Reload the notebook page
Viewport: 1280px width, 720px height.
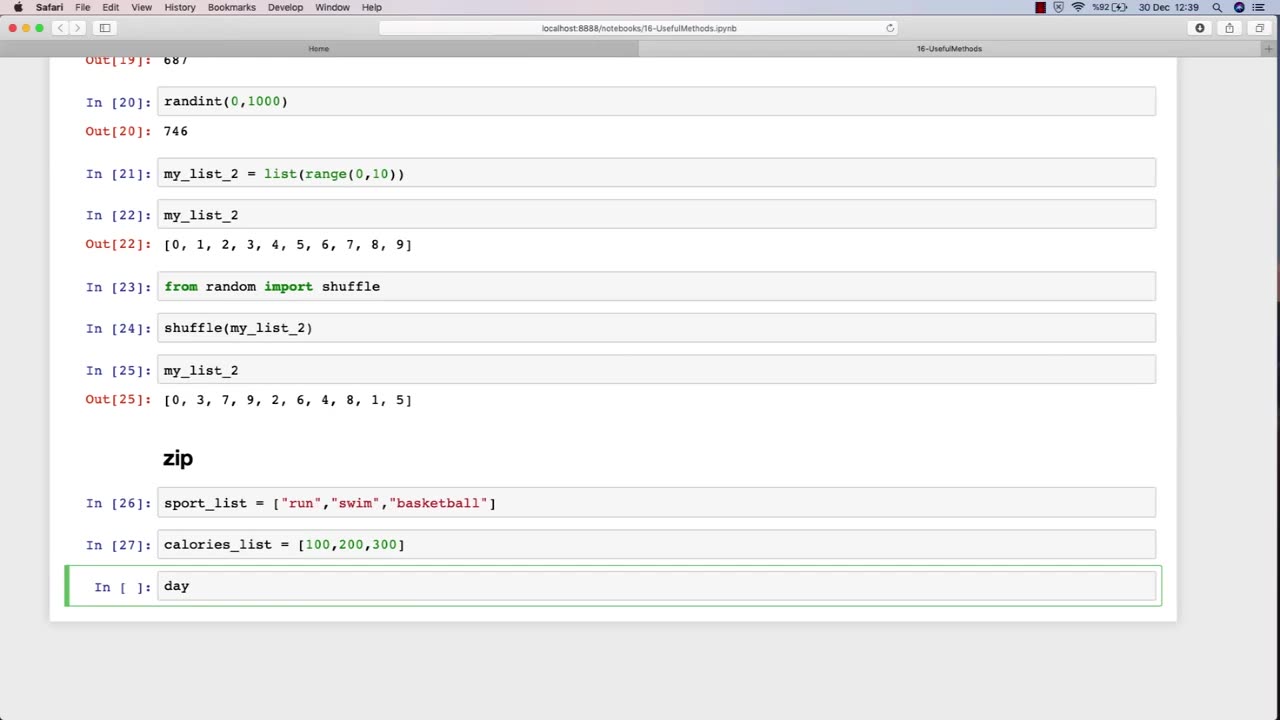click(890, 28)
